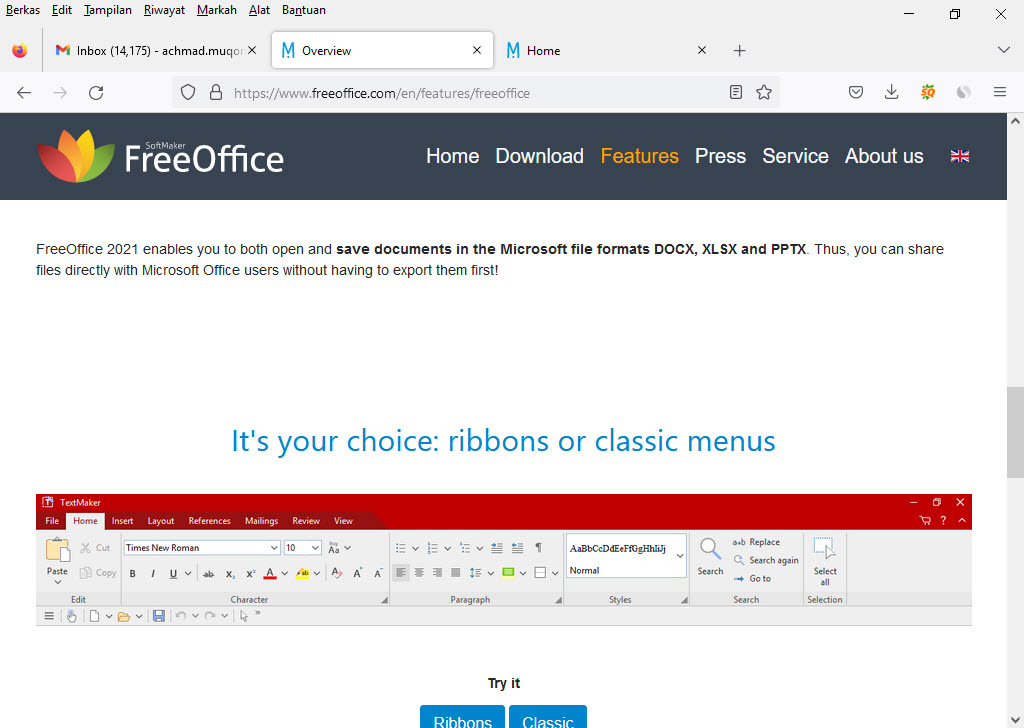Click the Save icon on the quick access toolbar
The image size is (1024, 728).
tap(158, 615)
